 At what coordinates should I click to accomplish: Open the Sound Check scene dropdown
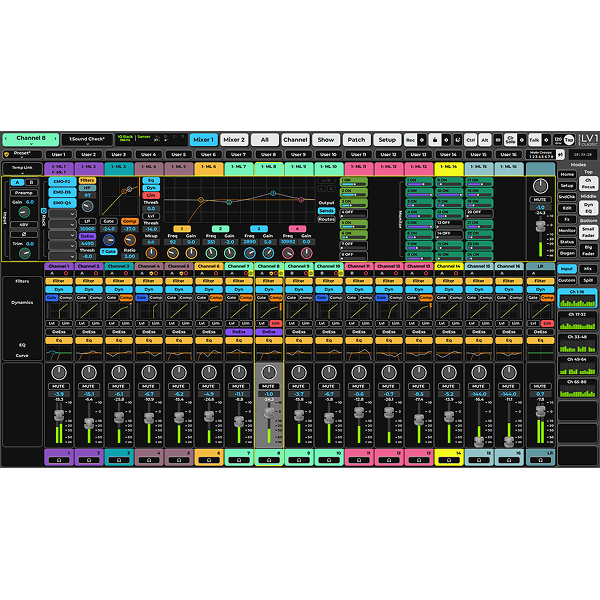click(x=87, y=140)
